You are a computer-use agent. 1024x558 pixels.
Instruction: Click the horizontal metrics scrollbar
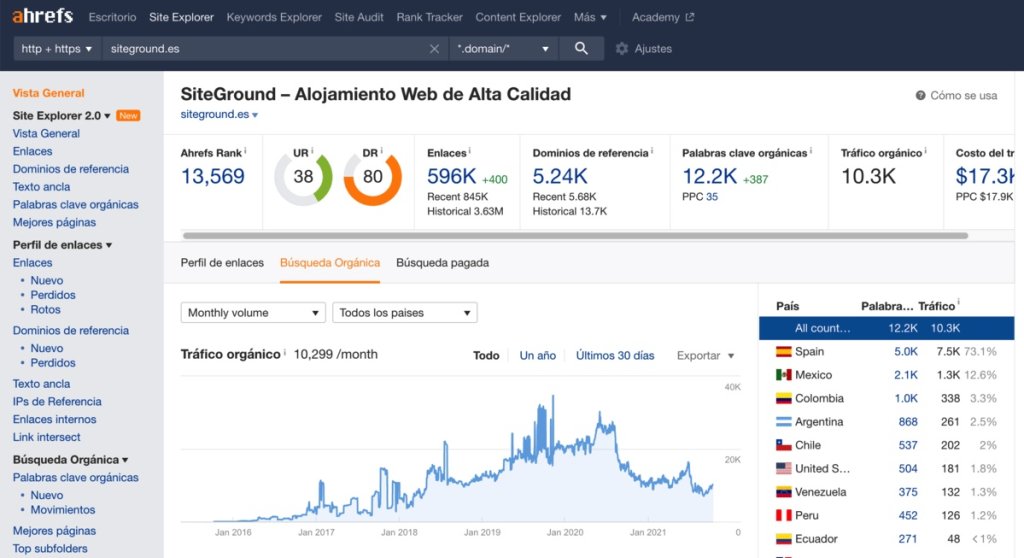(x=575, y=235)
